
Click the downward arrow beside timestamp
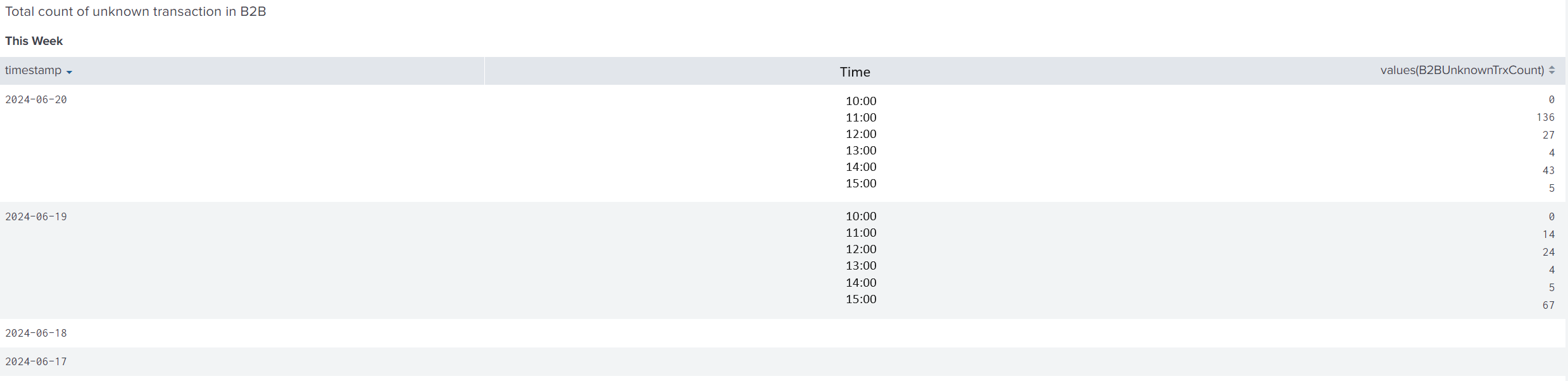[x=70, y=72]
